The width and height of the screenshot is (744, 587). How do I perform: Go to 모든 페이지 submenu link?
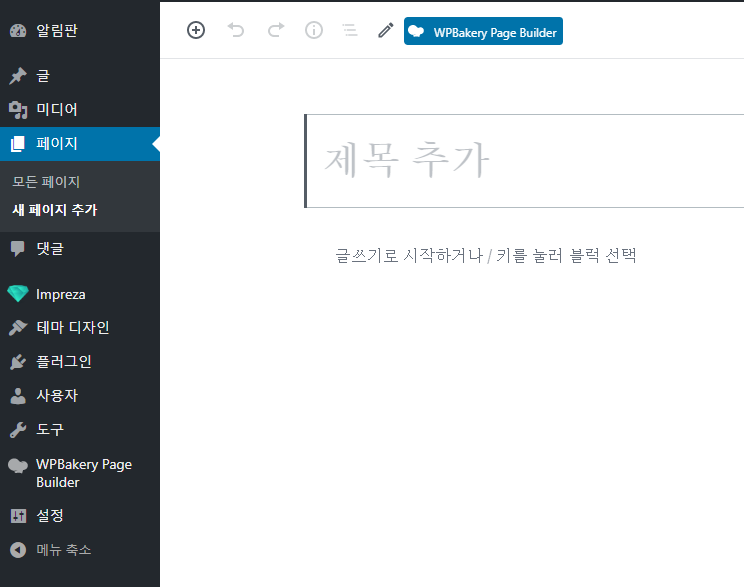pos(46,182)
